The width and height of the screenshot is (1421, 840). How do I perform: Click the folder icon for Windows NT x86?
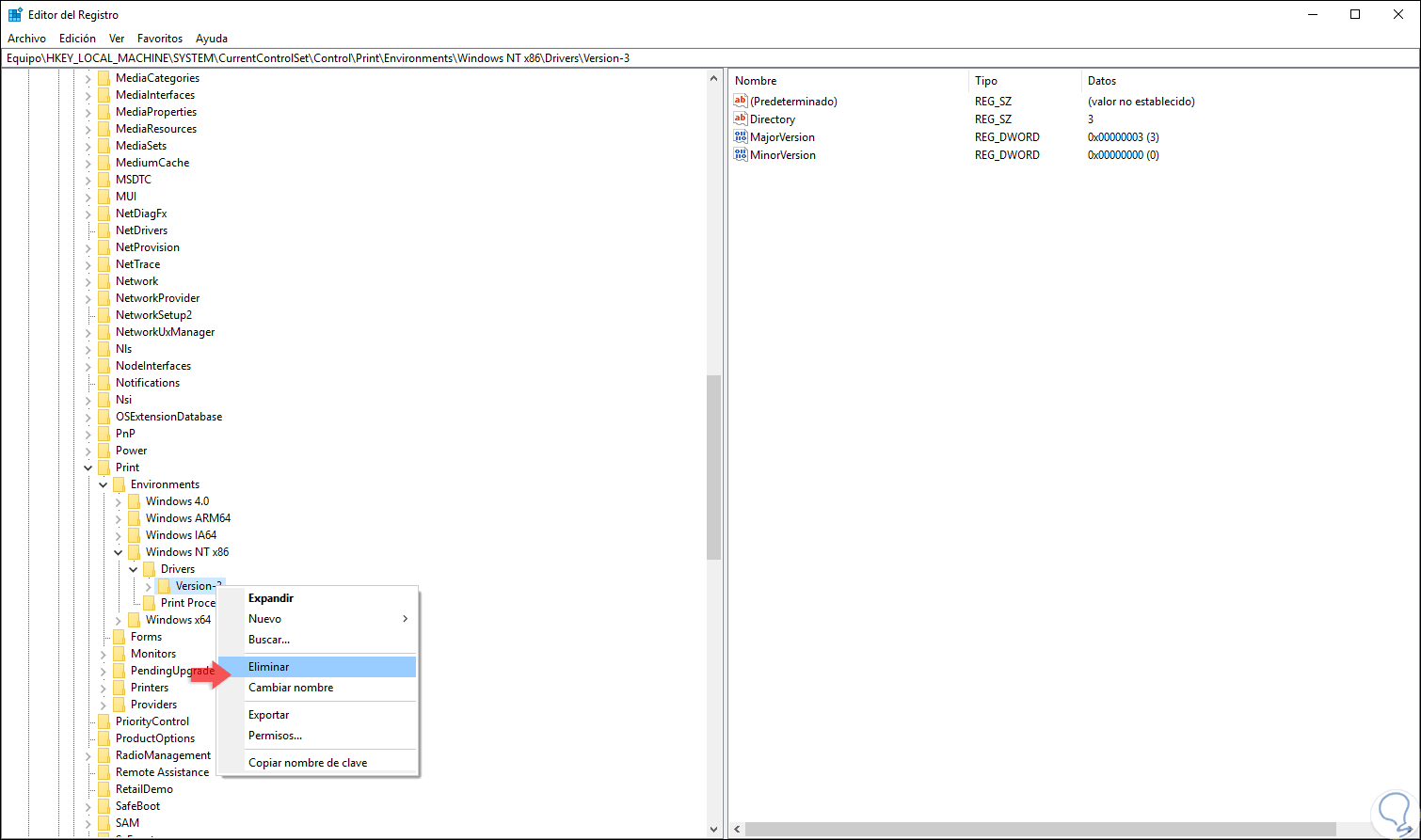(134, 552)
